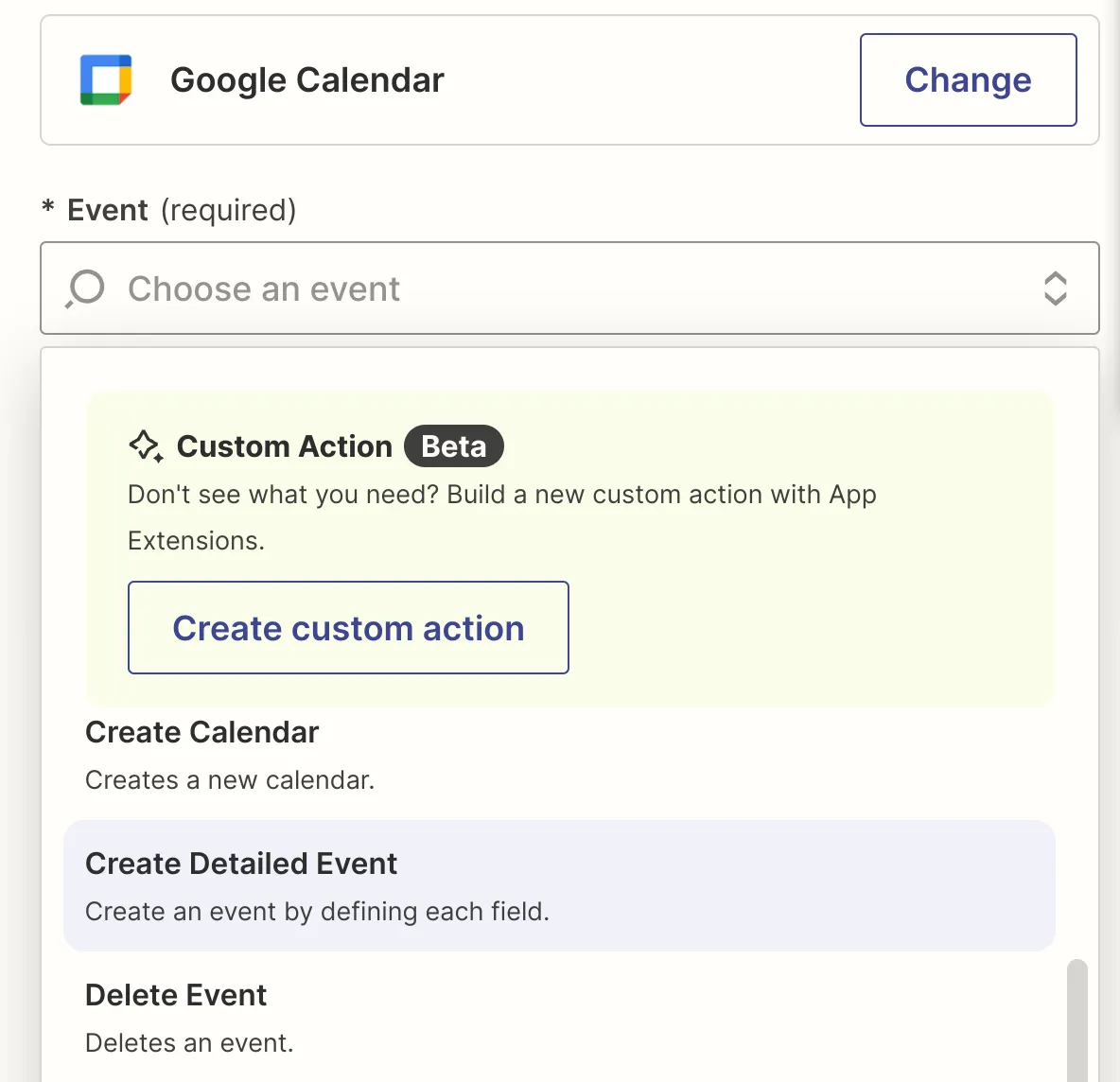Select the Create Detailed Event option
The width and height of the screenshot is (1120, 1082).
tap(559, 885)
